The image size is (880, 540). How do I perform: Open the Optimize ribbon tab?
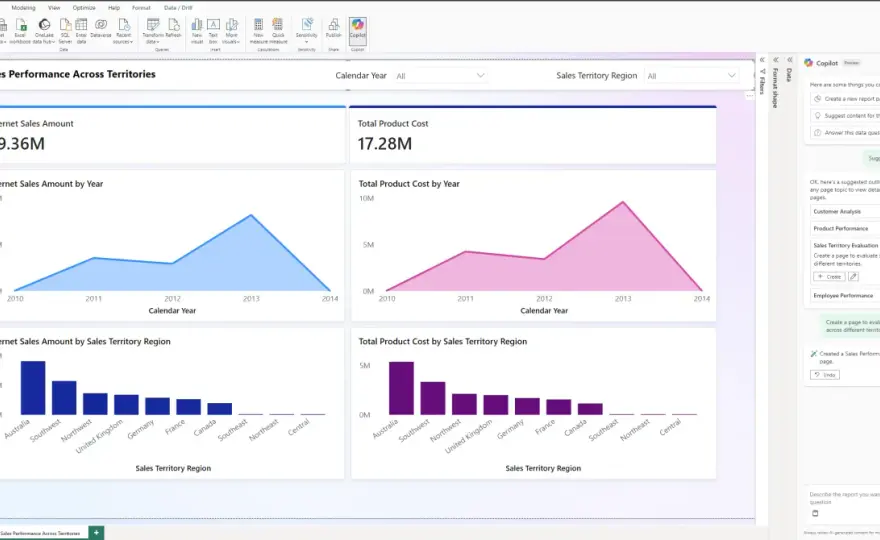84,8
